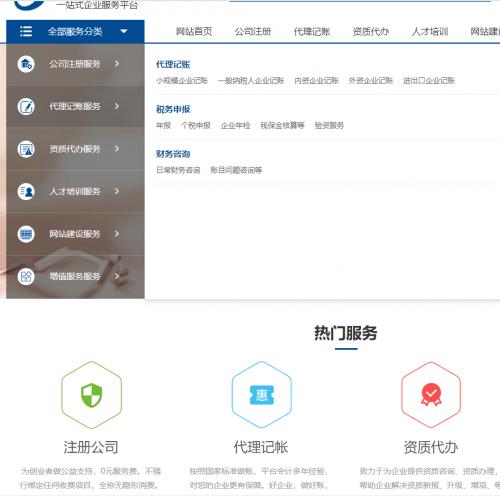Screen dimensions: 500x500
Task: Open the 验资服务 link
Action: click(x=329, y=125)
